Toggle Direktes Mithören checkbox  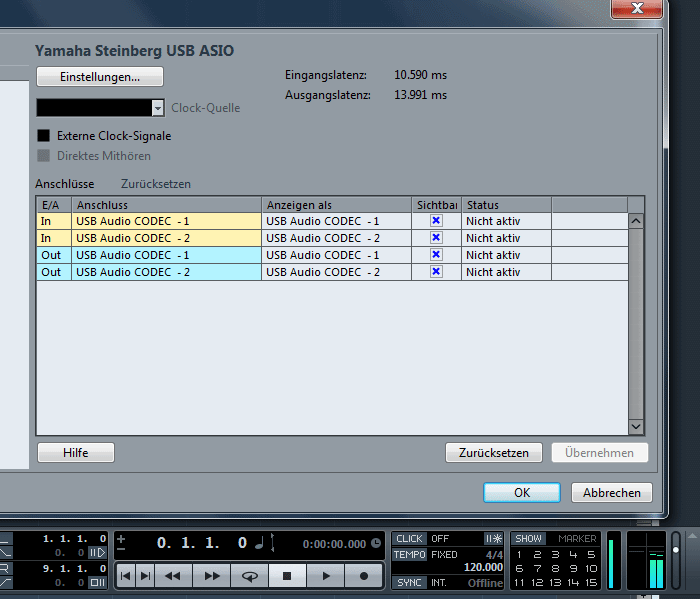tap(43, 156)
